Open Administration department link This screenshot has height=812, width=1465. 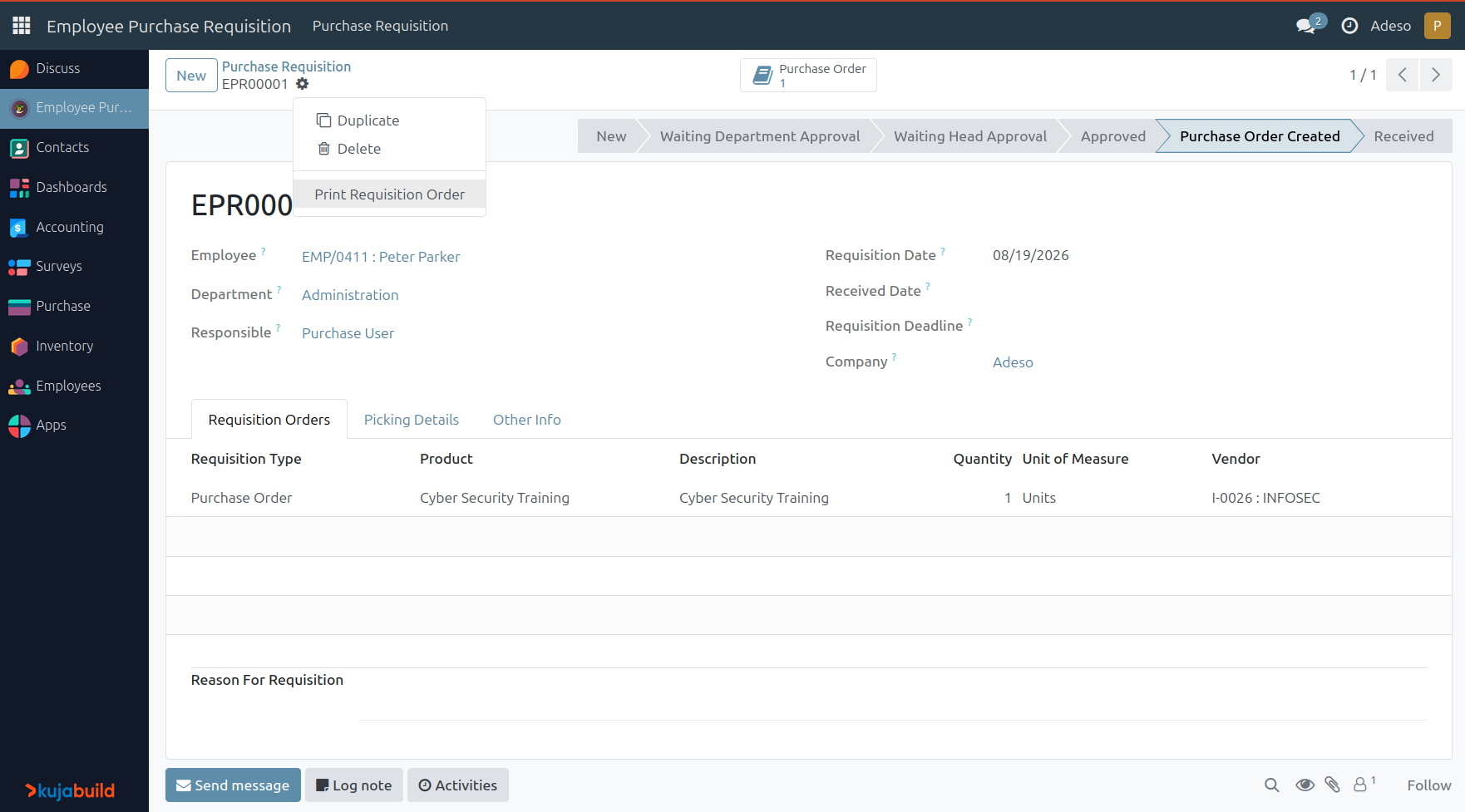[x=350, y=295]
